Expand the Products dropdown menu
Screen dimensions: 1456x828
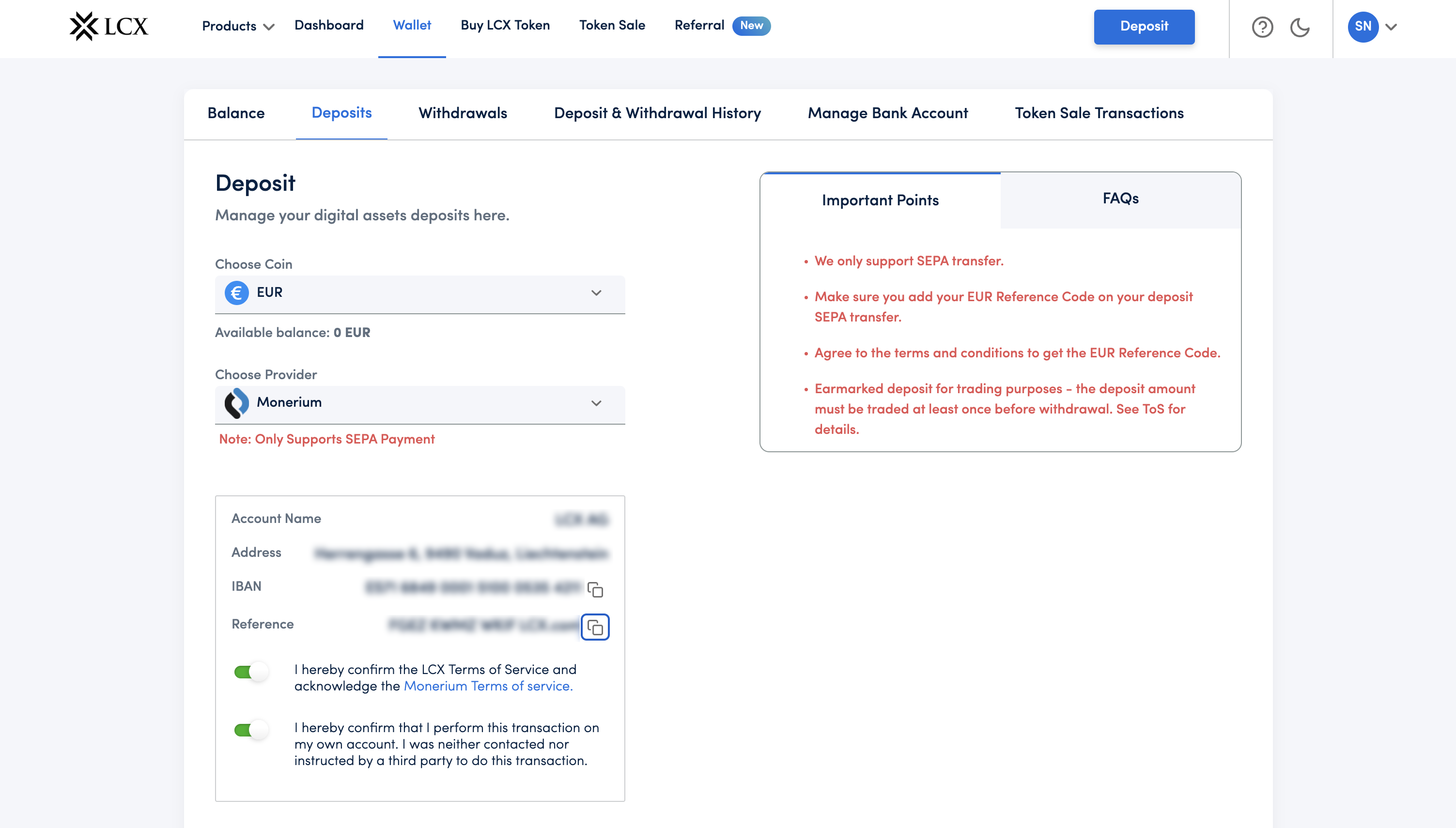click(238, 26)
